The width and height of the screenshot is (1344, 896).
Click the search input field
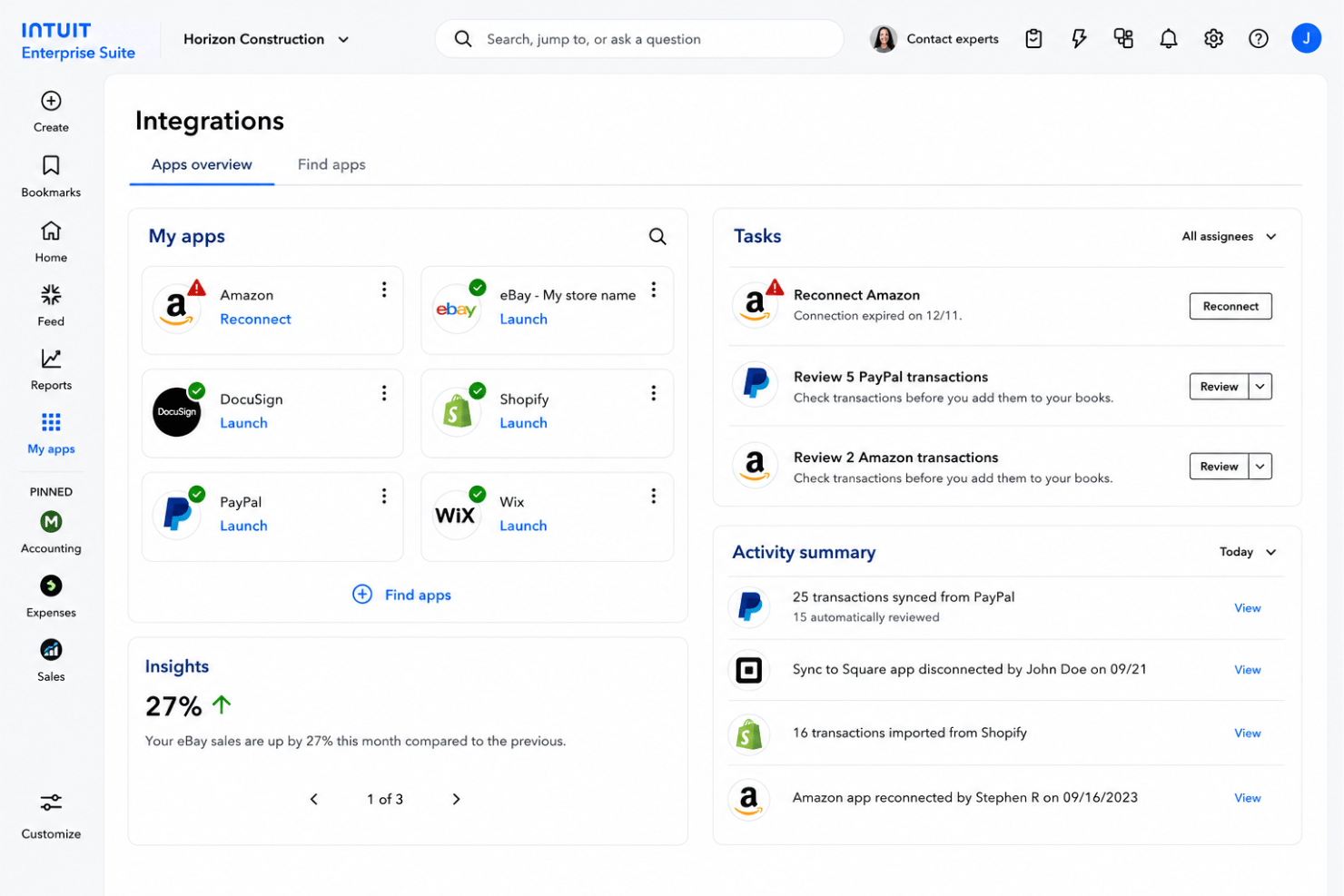[x=639, y=39]
